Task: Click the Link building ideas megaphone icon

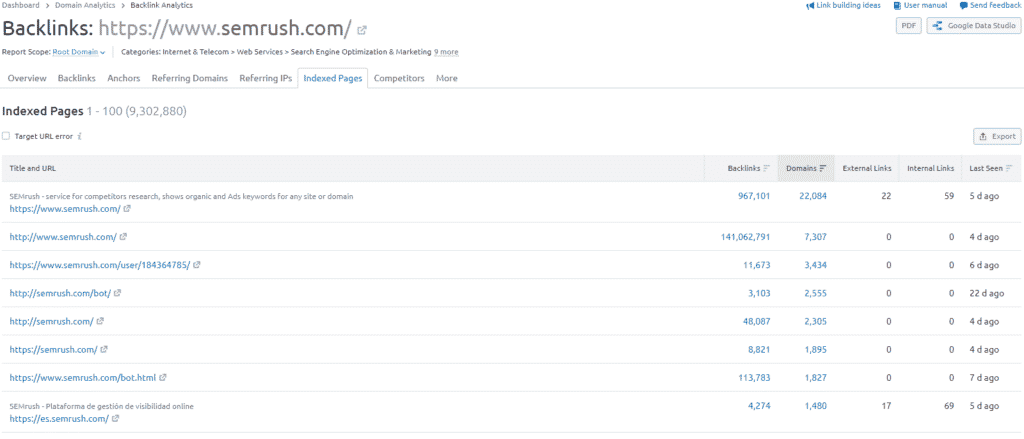Action: click(x=810, y=5)
